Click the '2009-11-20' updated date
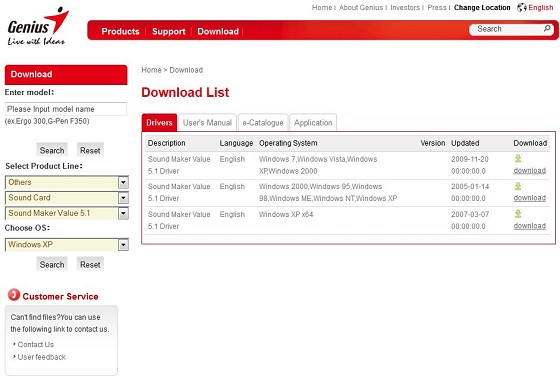Screen dimensions: 560x384 tap(470, 159)
